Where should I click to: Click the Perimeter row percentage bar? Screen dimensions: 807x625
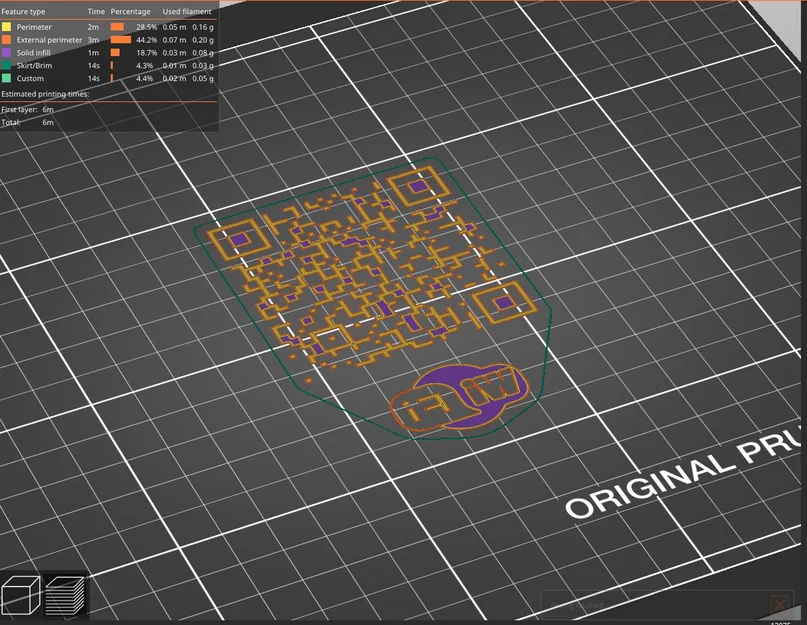coord(117,27)
